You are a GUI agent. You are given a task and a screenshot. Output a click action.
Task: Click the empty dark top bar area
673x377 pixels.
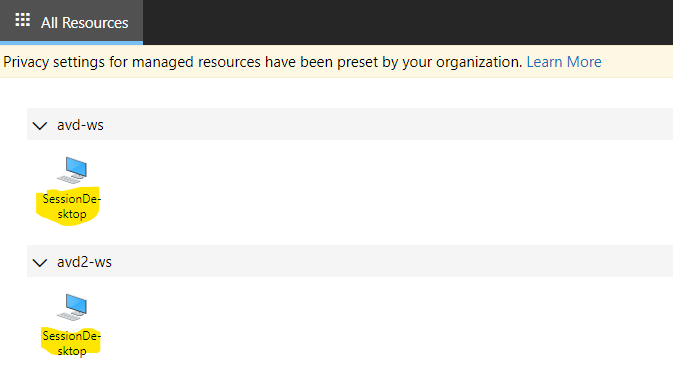408,22
